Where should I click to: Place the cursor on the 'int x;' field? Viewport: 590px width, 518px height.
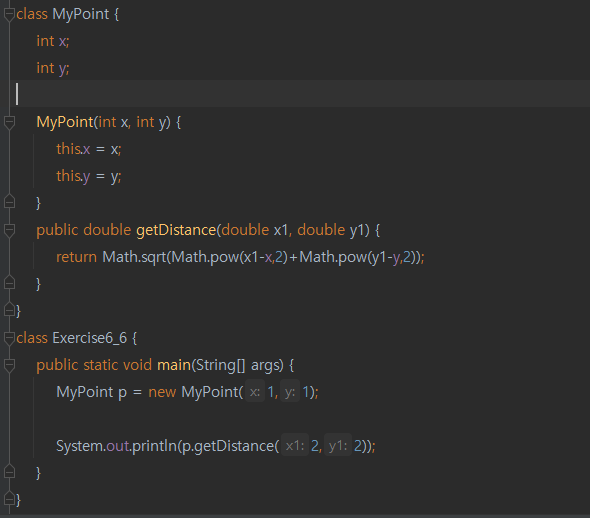(53, 41)
